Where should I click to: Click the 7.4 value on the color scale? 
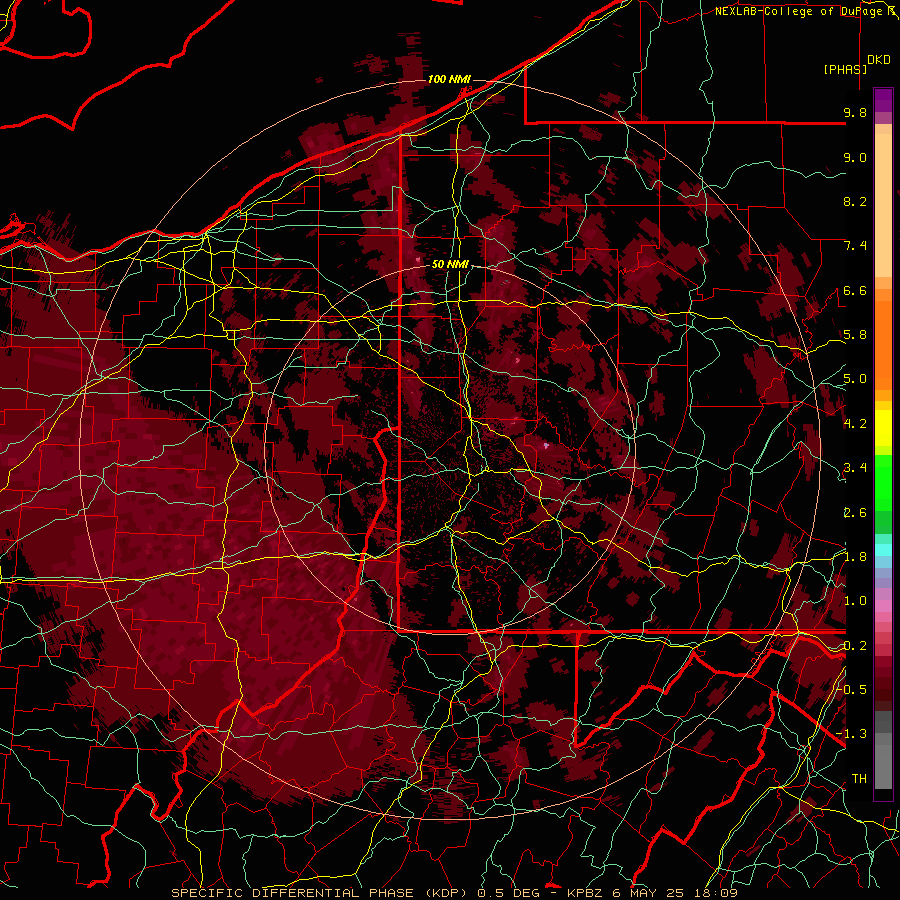(x=855, y=246)
